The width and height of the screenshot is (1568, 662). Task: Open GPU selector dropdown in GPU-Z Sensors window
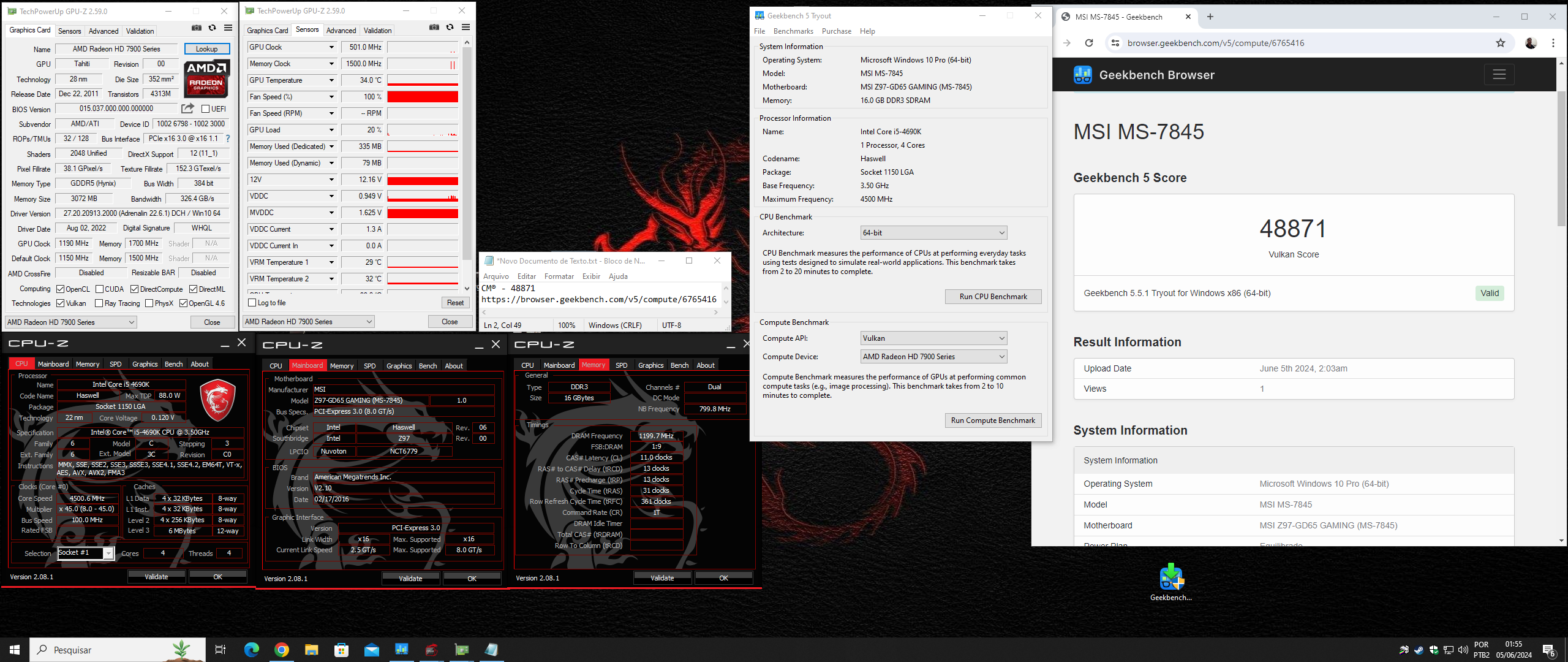click(x=308, y=322)
